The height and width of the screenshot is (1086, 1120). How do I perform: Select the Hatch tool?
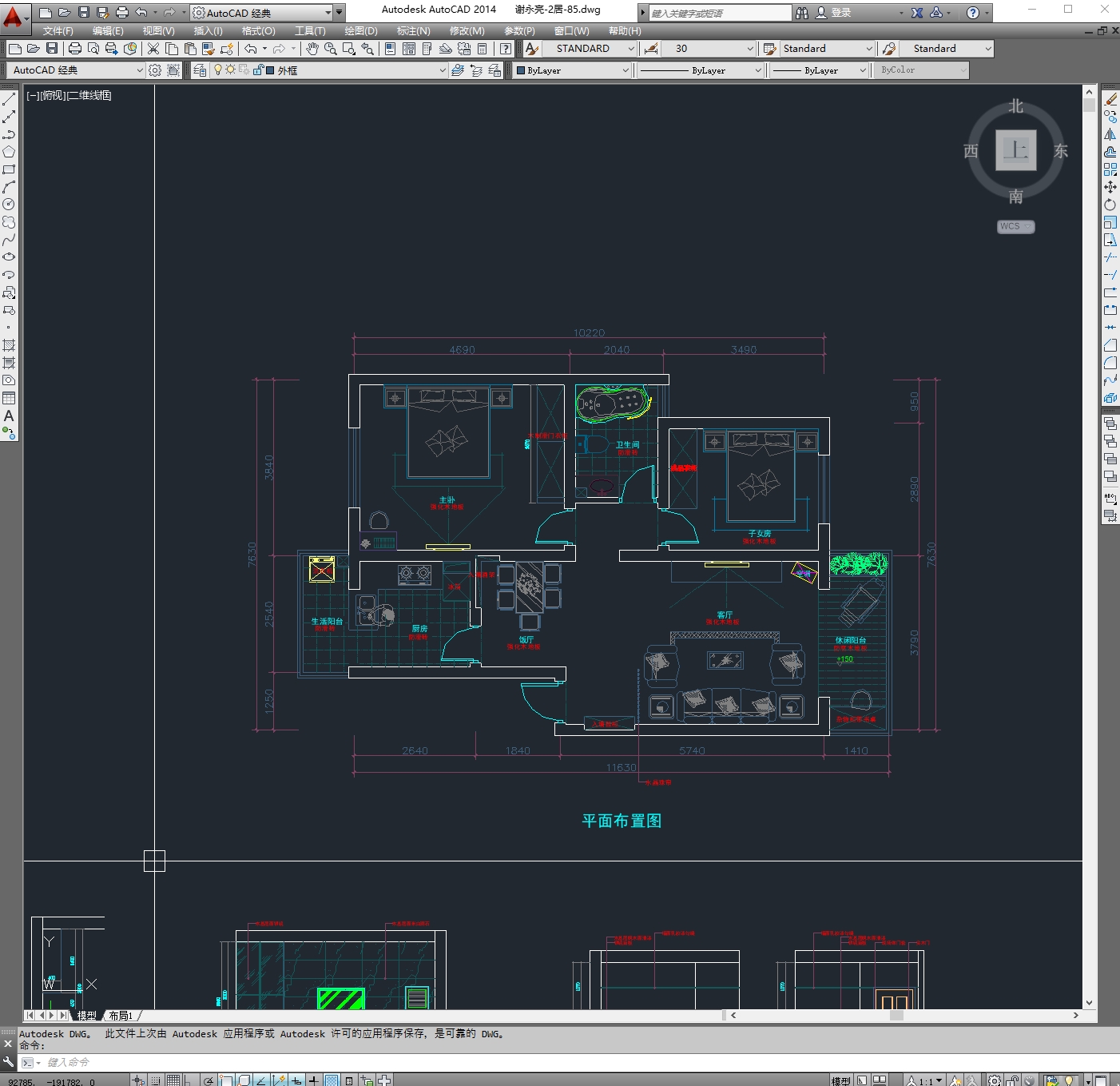point(9,345)
